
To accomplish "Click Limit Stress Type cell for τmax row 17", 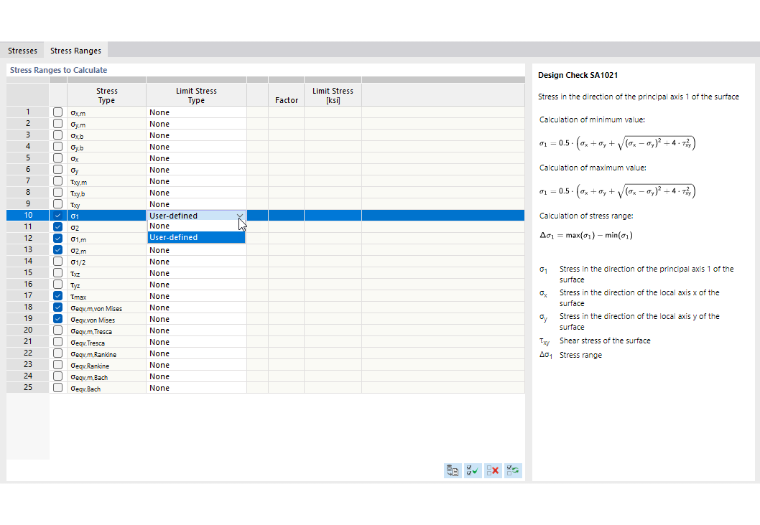I will [x=196, y=296].
